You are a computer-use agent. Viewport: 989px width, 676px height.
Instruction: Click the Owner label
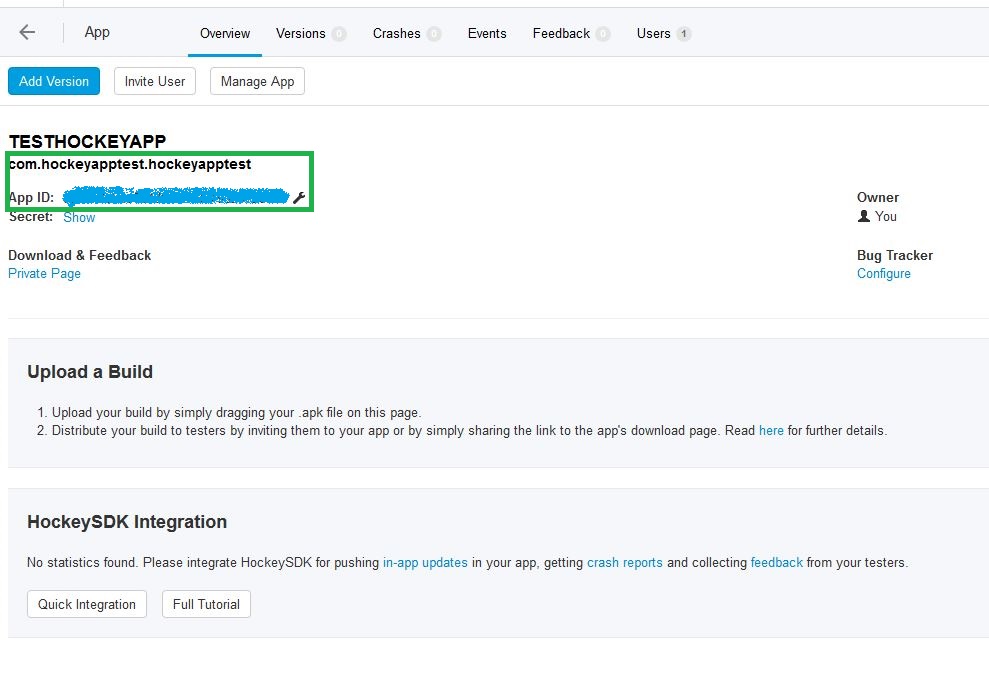coord(877,197)
